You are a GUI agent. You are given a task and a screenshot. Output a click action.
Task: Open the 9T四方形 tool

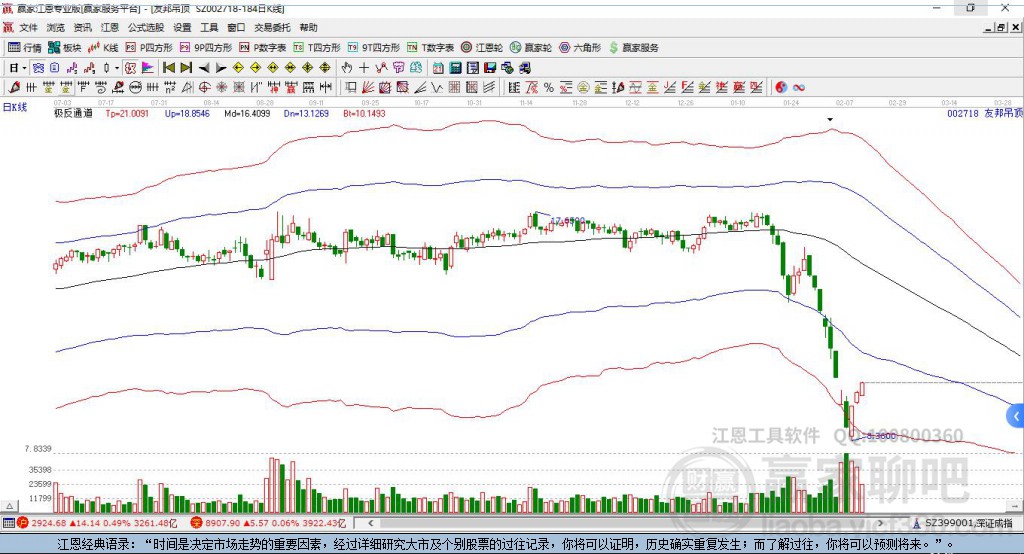[374, 48]
